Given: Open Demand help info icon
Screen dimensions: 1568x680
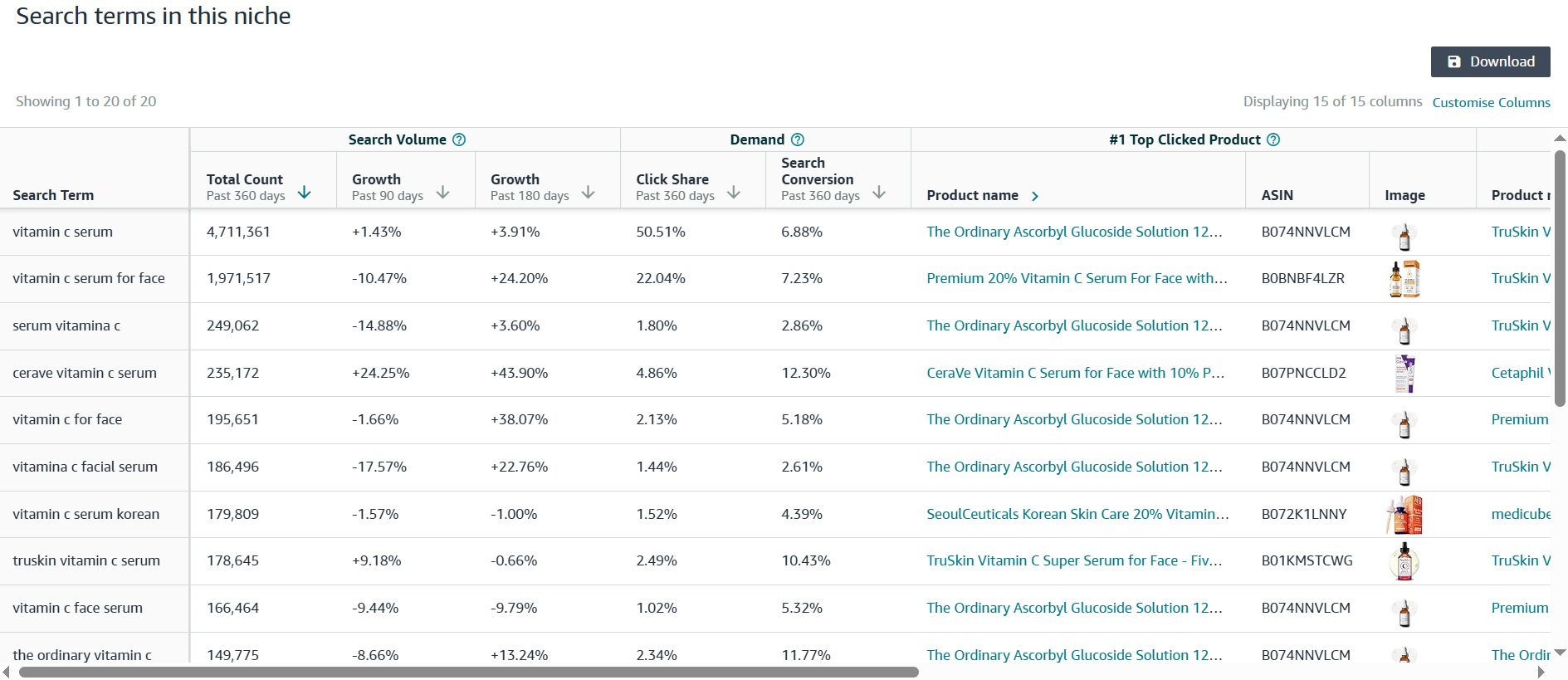Looking at the screenshot, I should tap(798, 139).
